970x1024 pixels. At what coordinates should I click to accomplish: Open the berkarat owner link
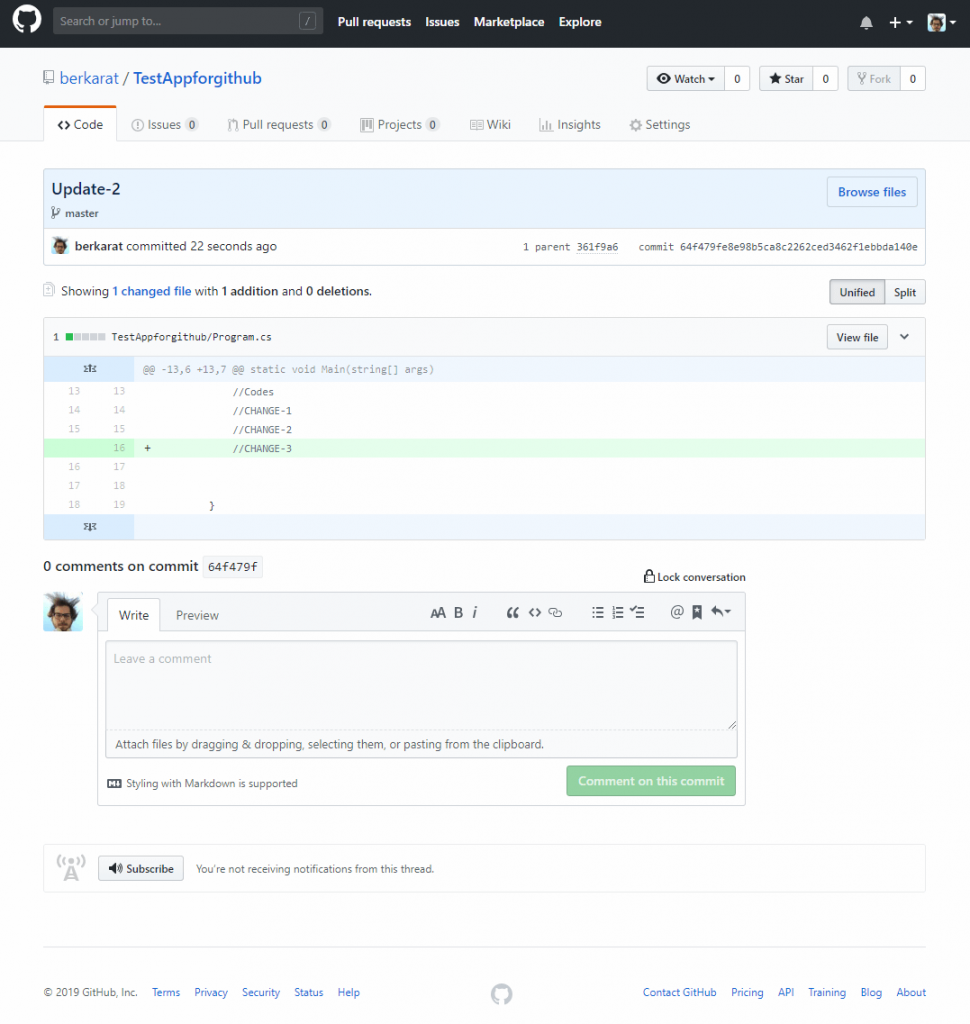click(x=89, y=78)
